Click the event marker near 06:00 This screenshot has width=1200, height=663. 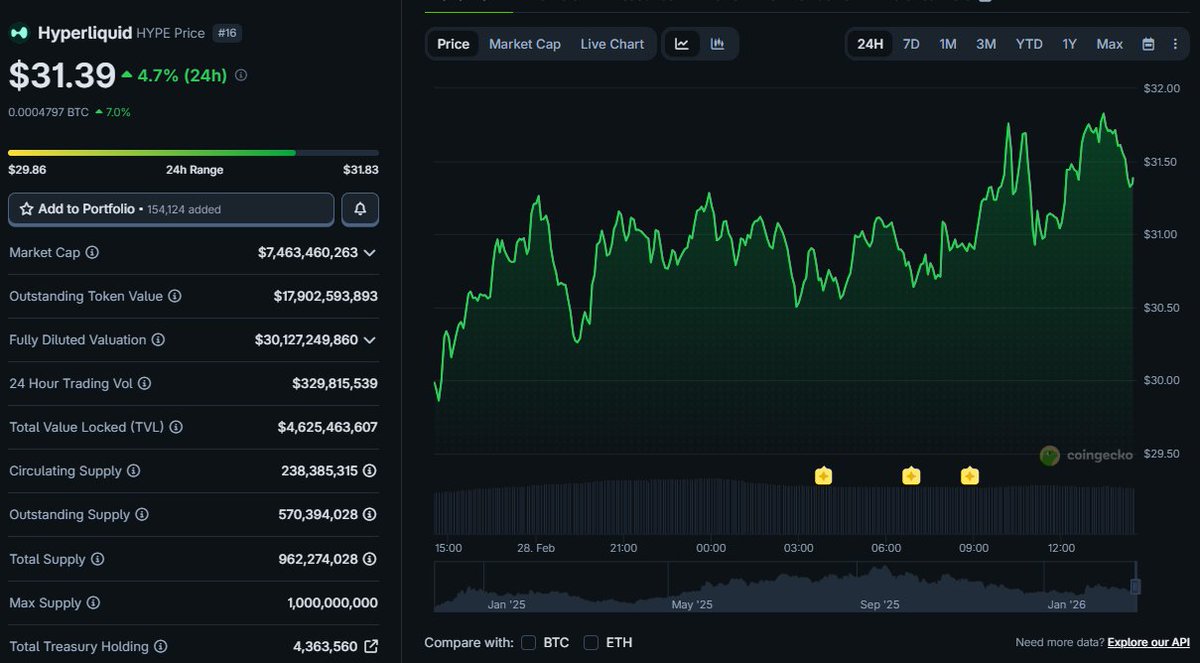point(911,476)
